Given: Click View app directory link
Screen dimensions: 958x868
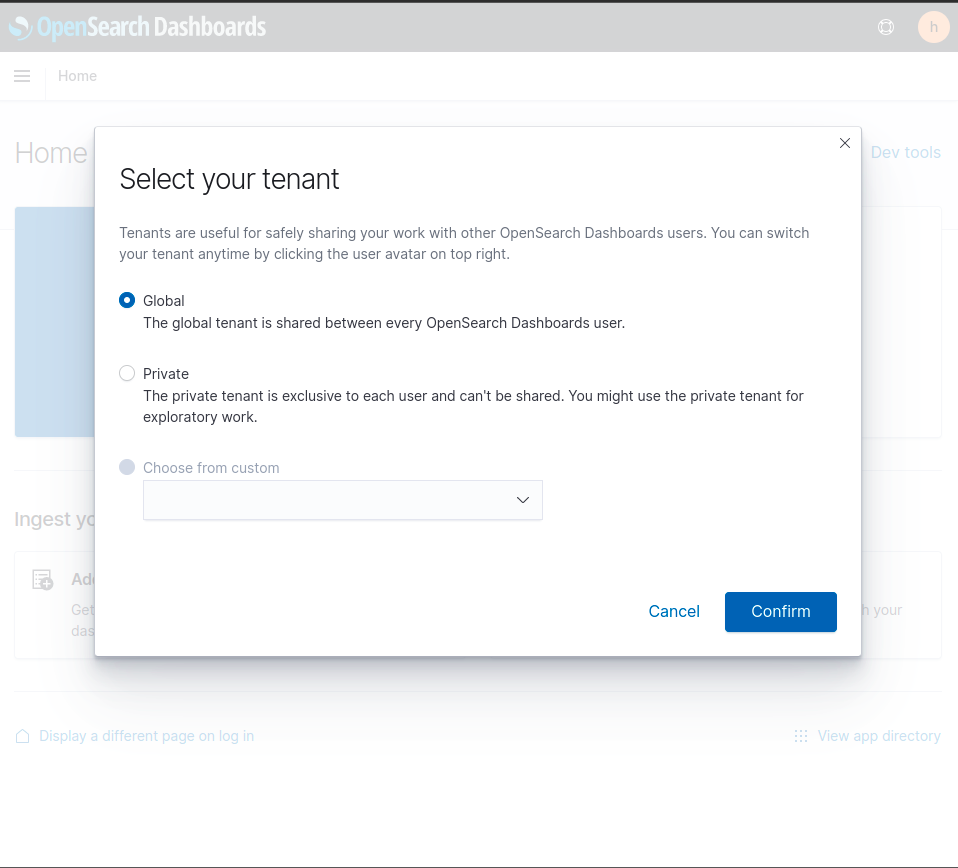Looking at the screenshot, I should (878, 736).
